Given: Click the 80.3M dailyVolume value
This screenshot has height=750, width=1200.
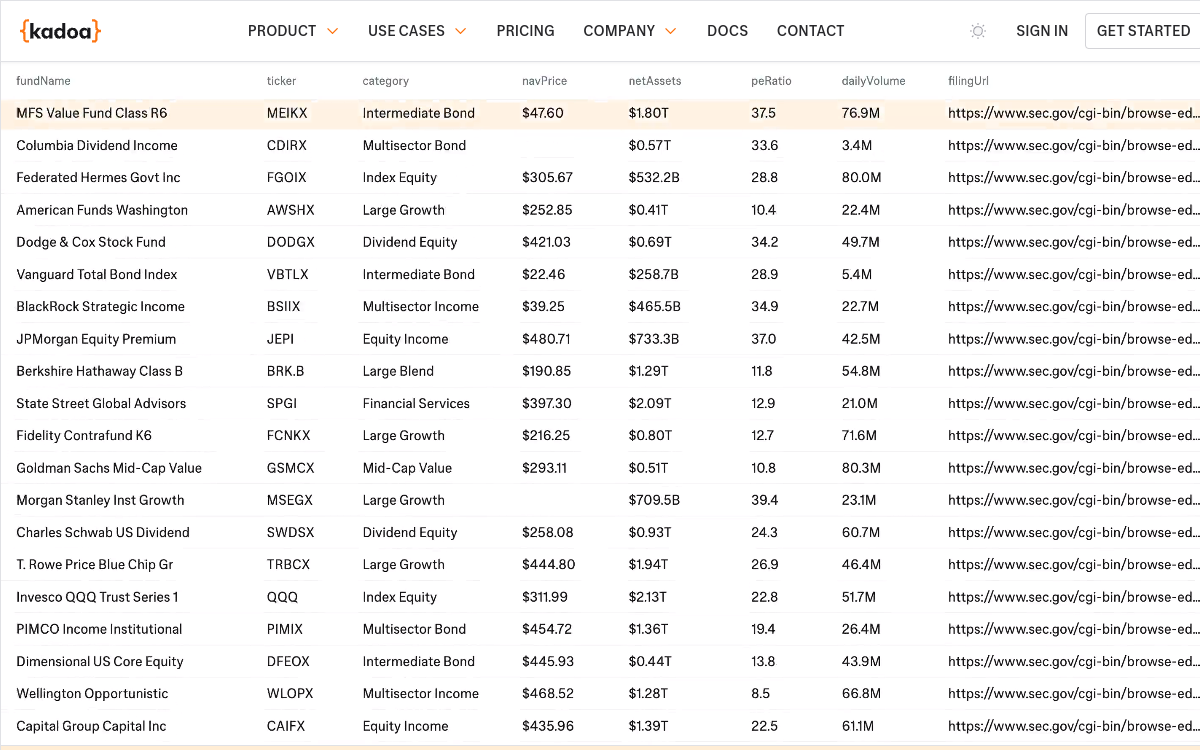Looking at the screenshot, I should tap(861, 468).
